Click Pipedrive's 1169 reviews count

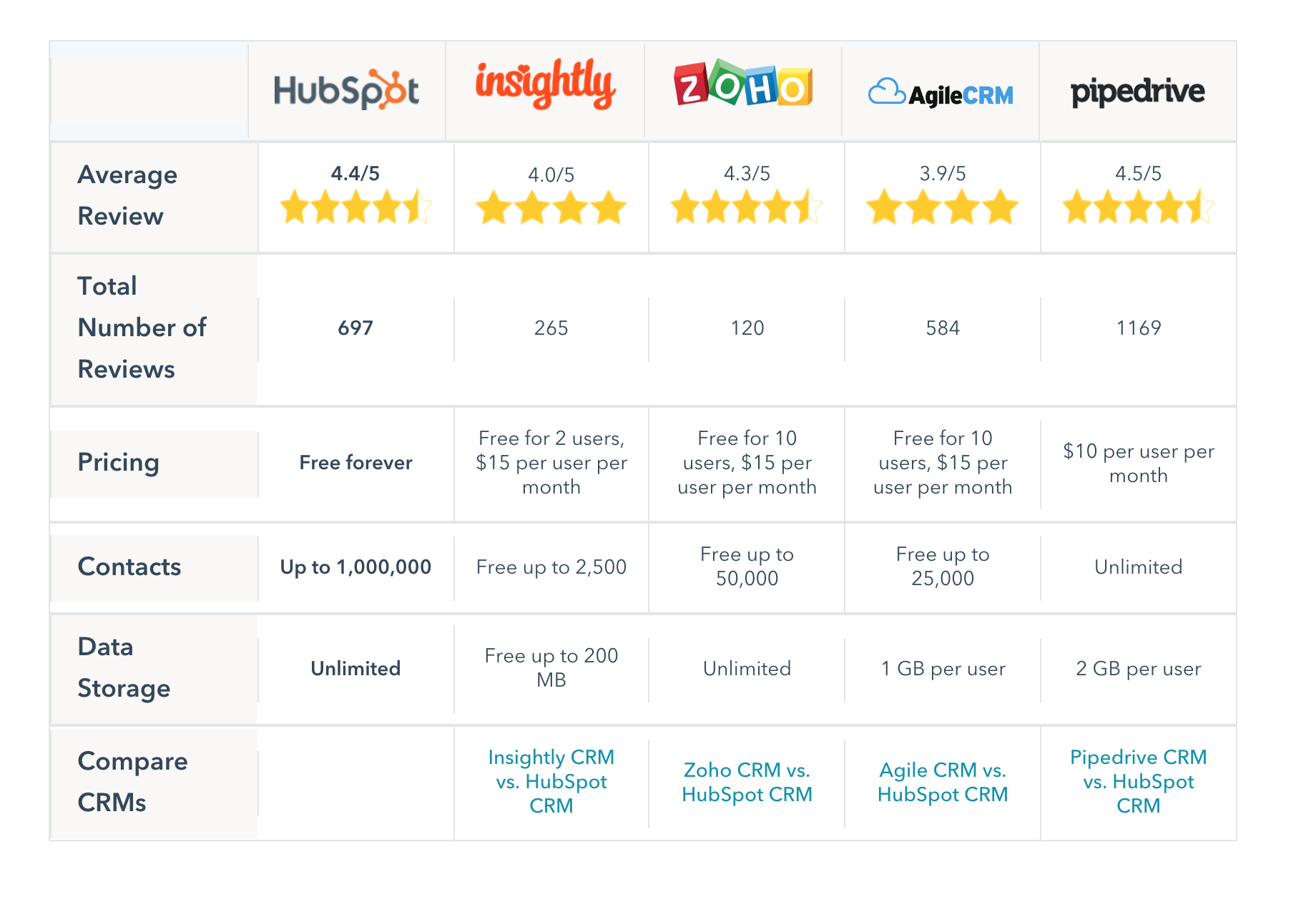coord(1139,328)
